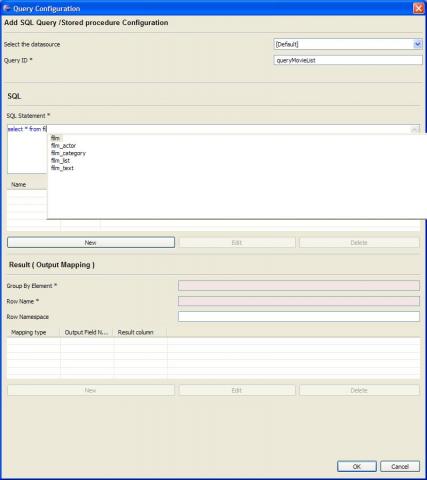The width and height of the screenshot is (427, 480).
Task: Focus the Row Namespace field
Action: (x=299, y=316)
